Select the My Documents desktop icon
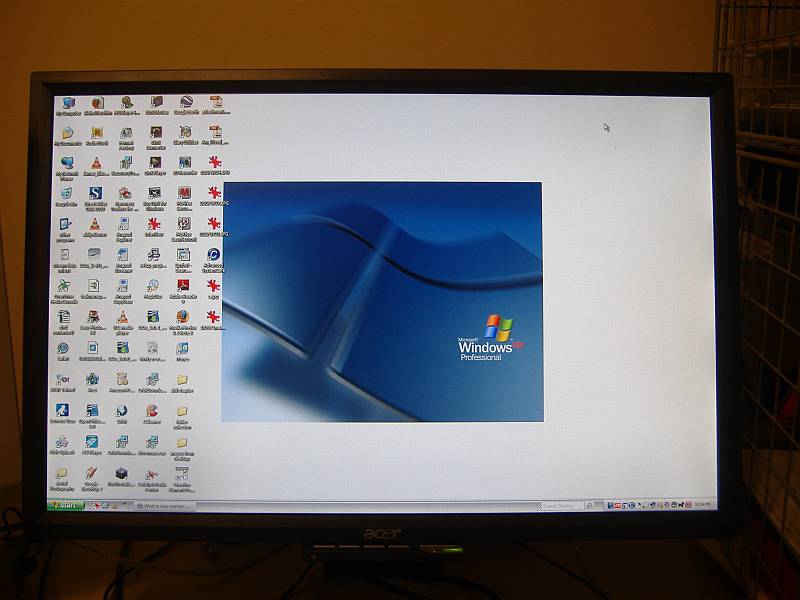 pos(67,134)
